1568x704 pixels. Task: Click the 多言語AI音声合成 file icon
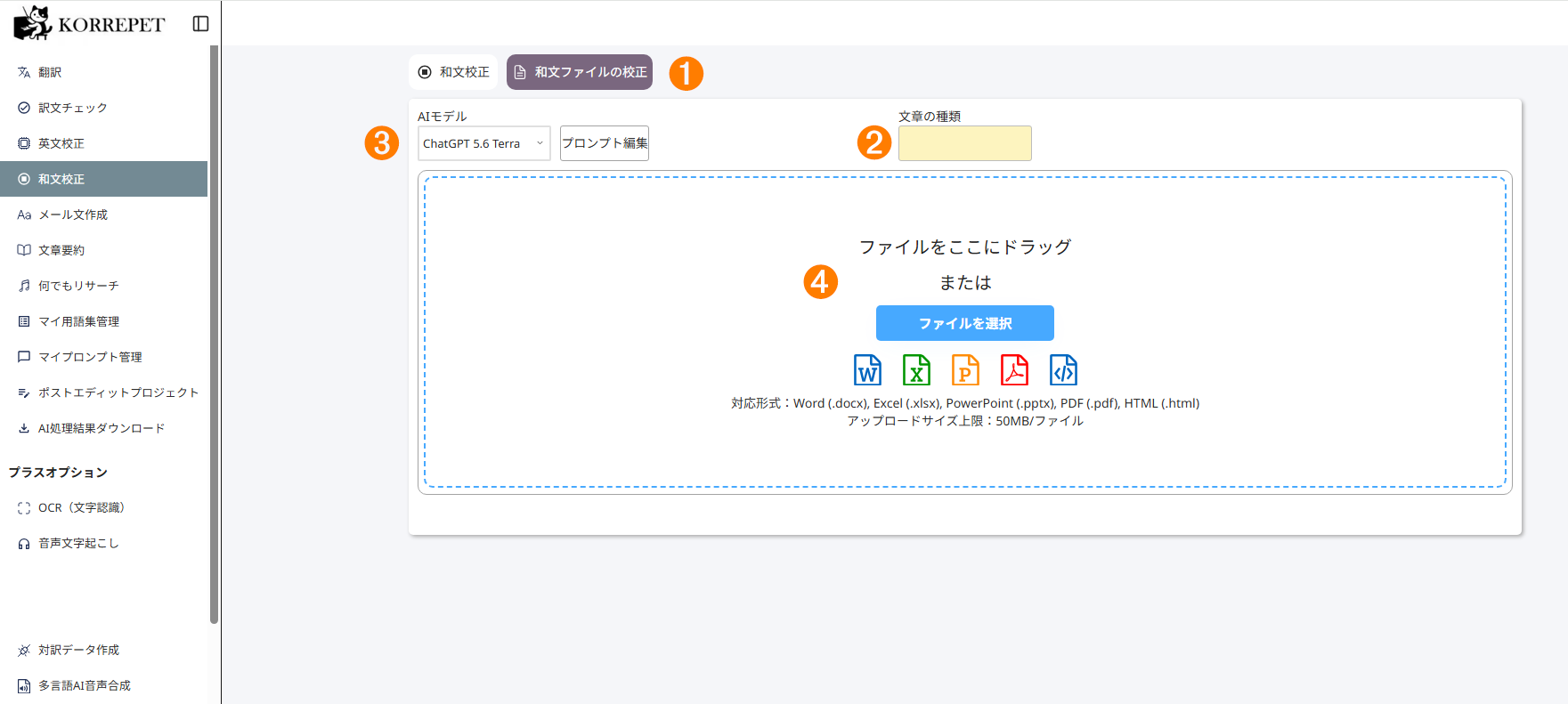click(x=24, y=686)
